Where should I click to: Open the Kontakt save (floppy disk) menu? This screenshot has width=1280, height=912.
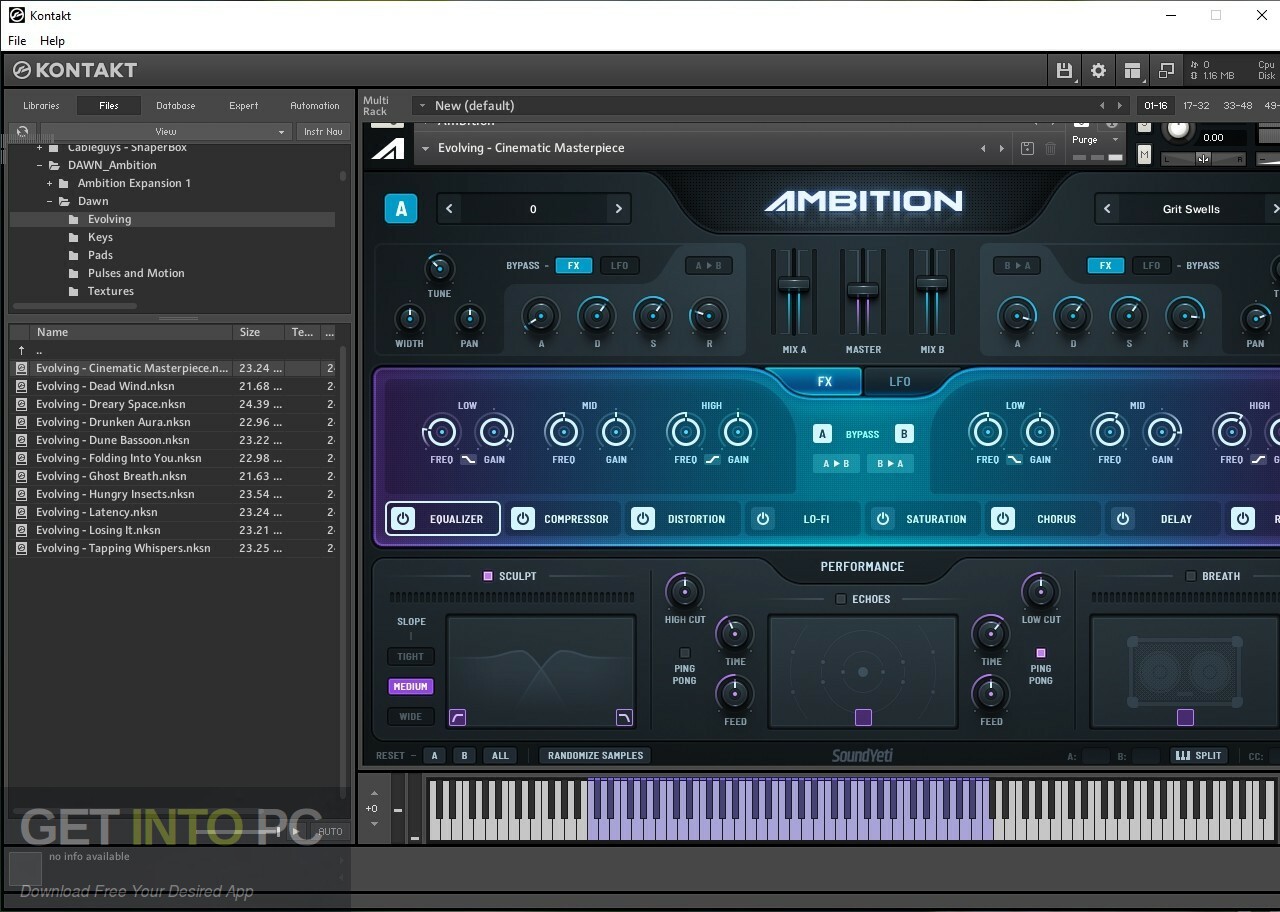(x=1064, y=70)
